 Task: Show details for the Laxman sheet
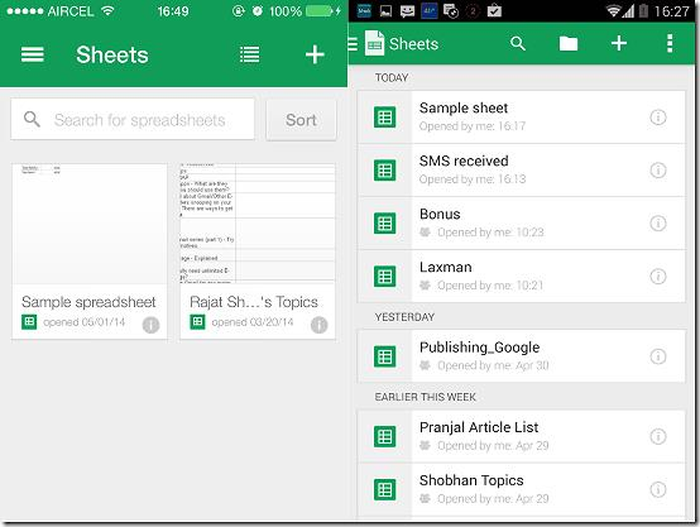(658, 276)
